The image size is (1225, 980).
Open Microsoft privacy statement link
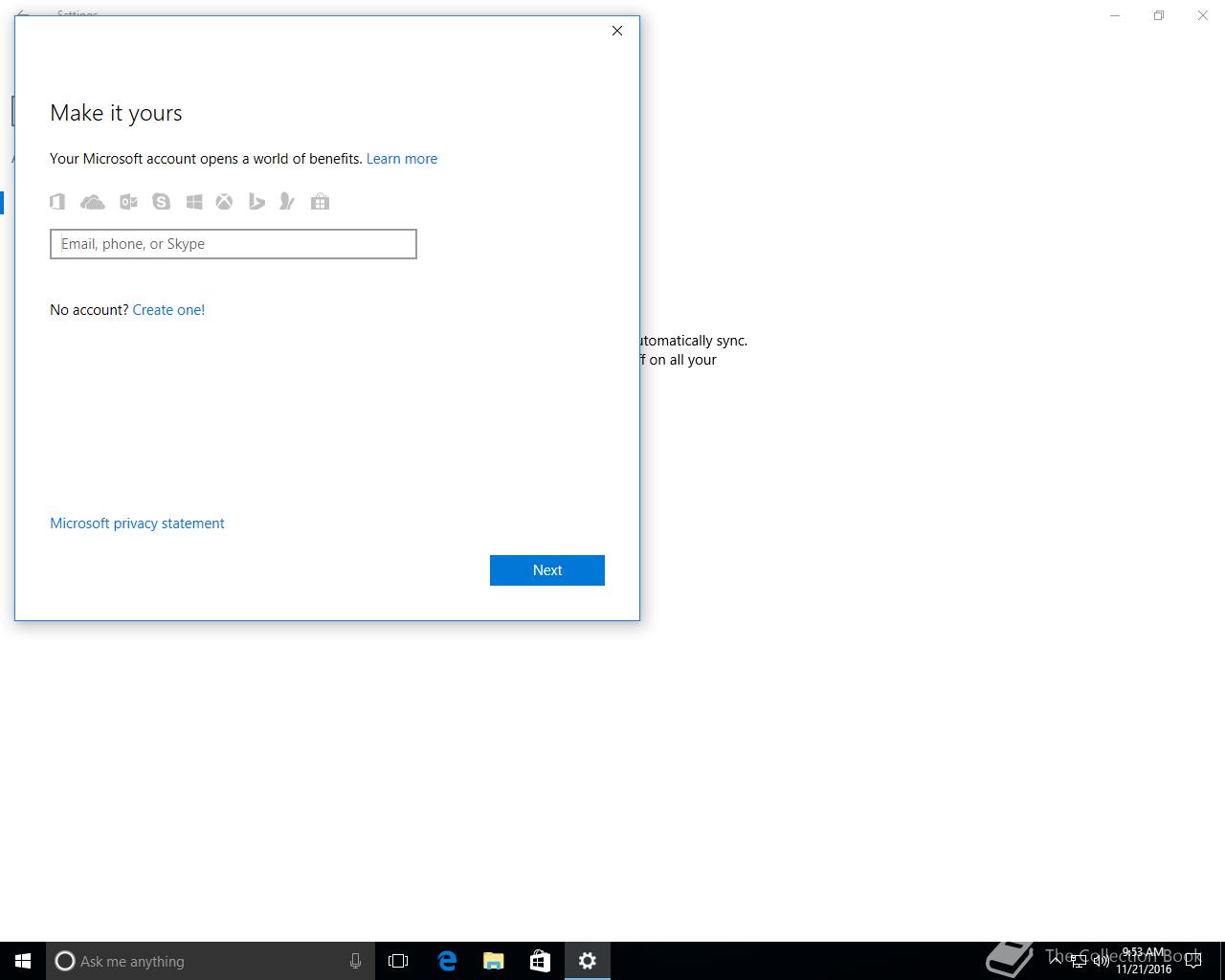(x=137, y=523)
